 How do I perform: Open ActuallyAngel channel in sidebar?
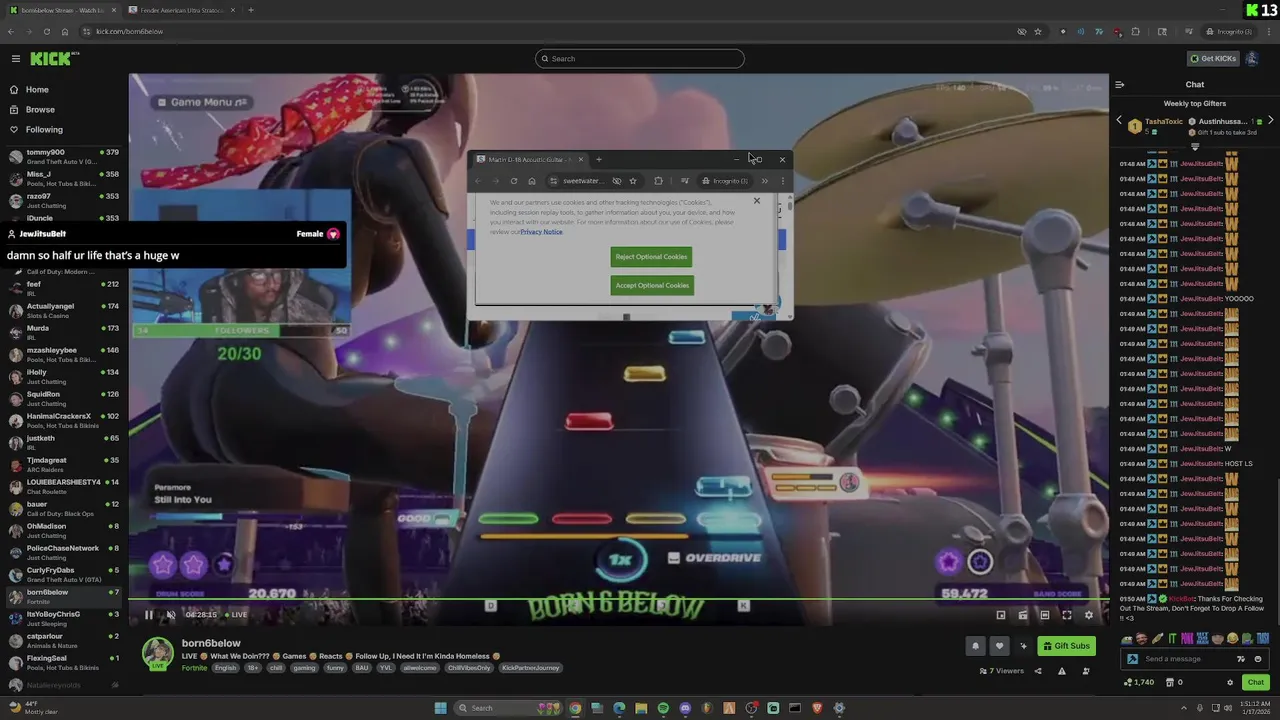click(60, 310)
